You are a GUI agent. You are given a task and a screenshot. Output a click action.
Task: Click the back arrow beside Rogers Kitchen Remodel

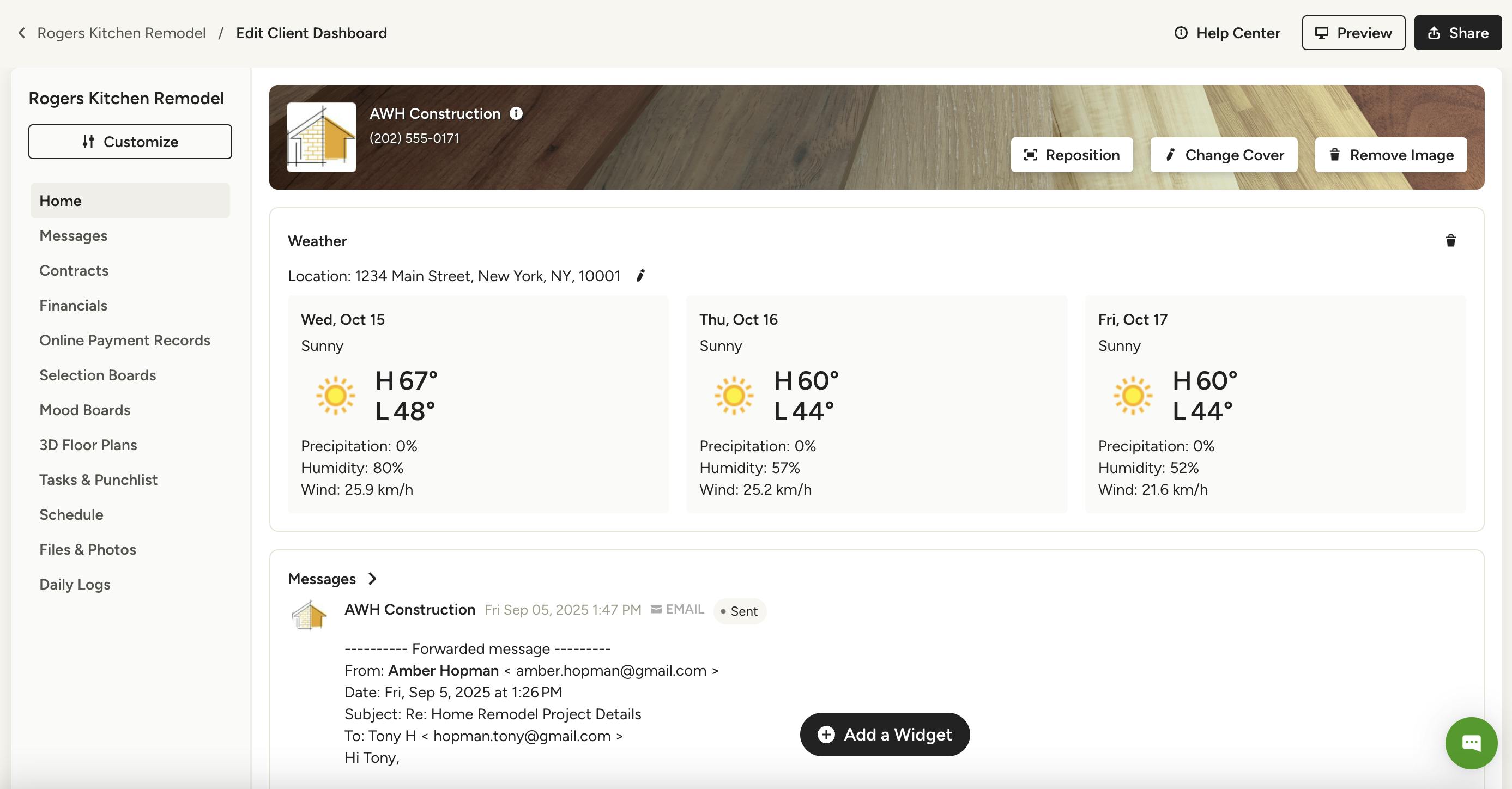(21, 32)
